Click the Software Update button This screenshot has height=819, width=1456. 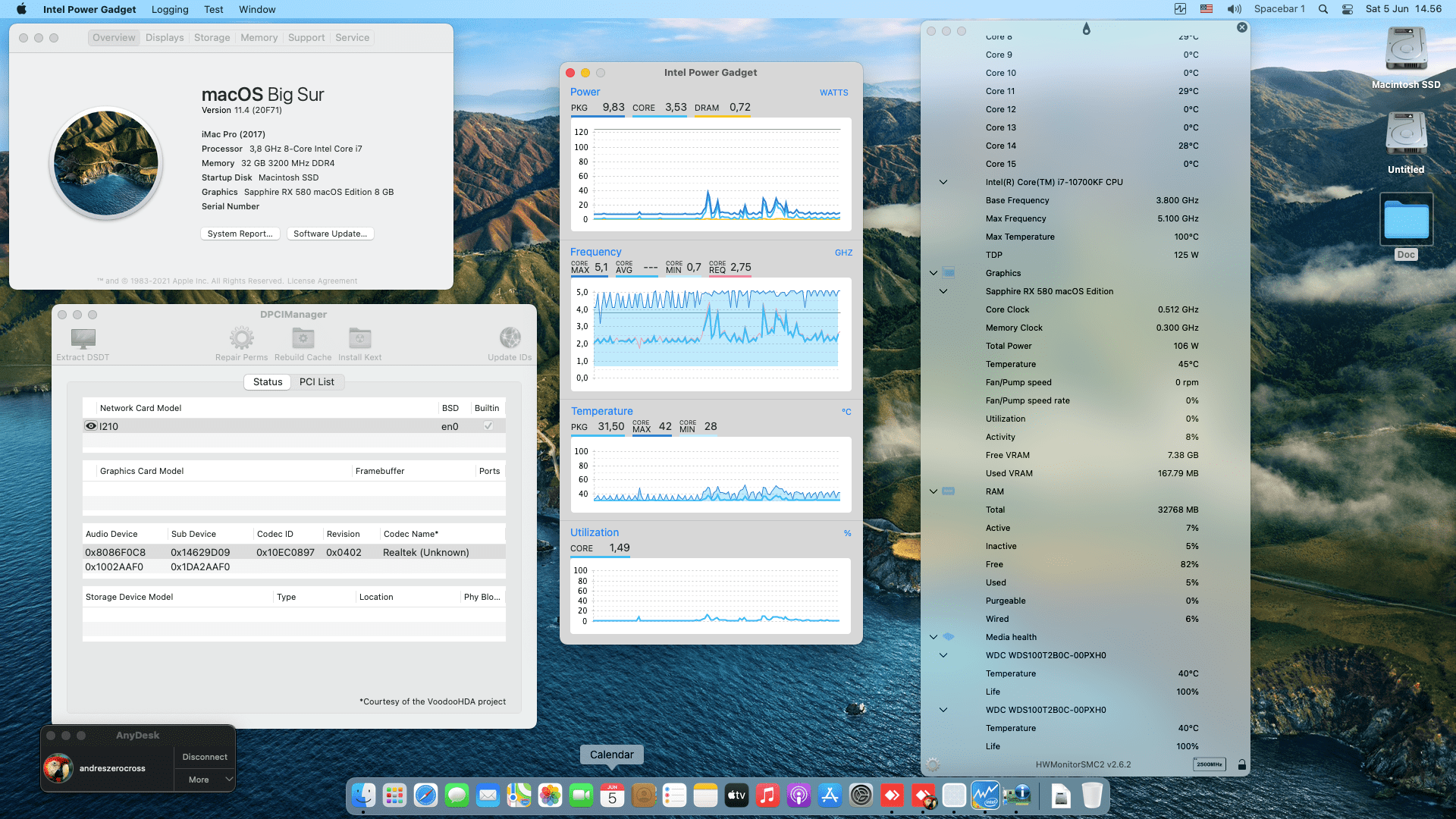pyautogui.click(x=330, y=234)
